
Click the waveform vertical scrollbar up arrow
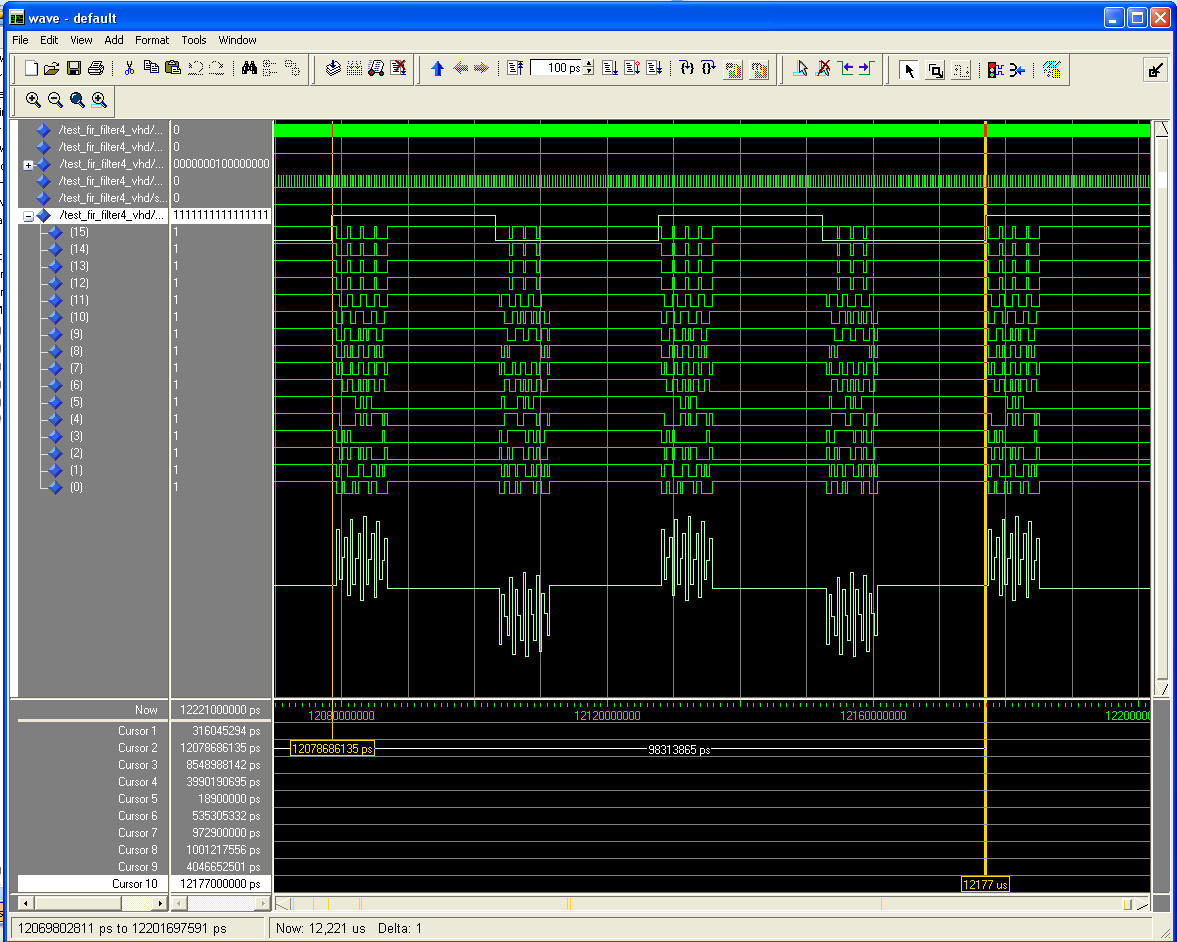click(1161, 128)
